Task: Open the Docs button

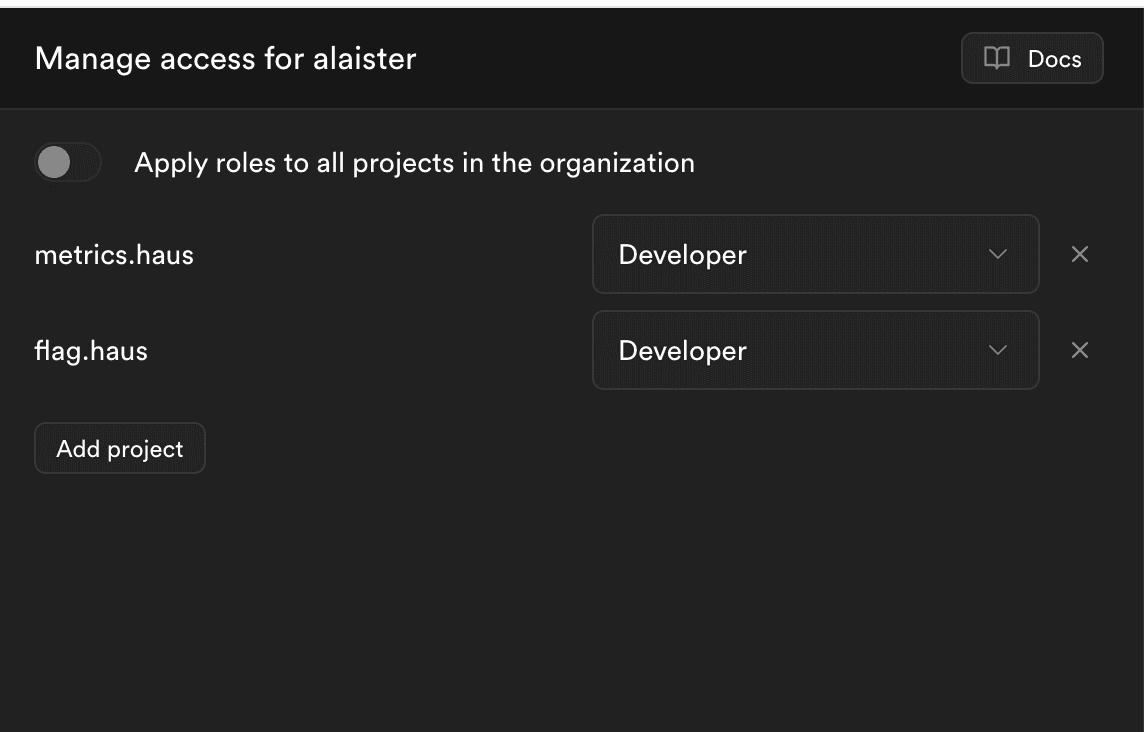Action: pos(1032,58)
